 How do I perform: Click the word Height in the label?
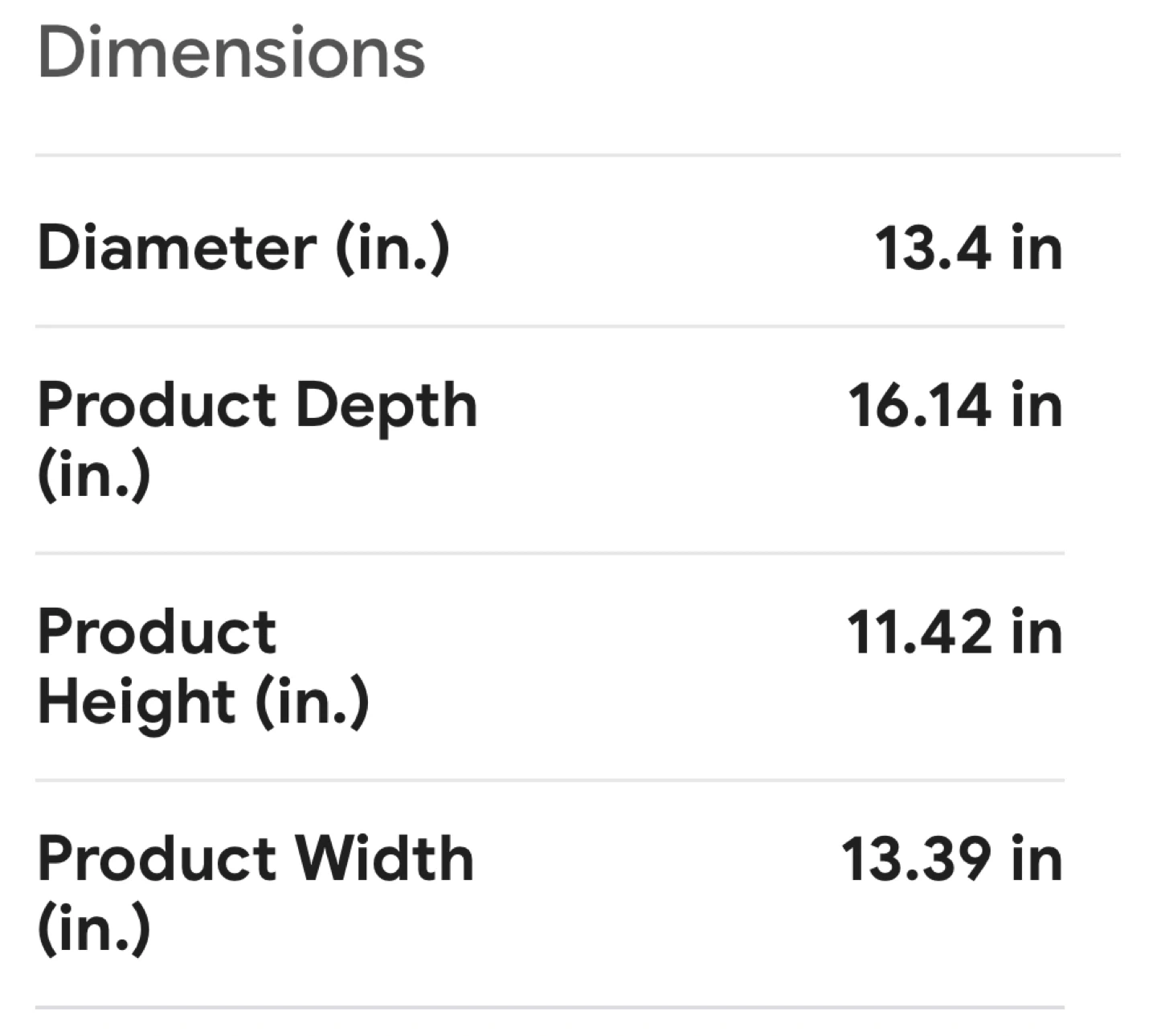tap(137, 702)
